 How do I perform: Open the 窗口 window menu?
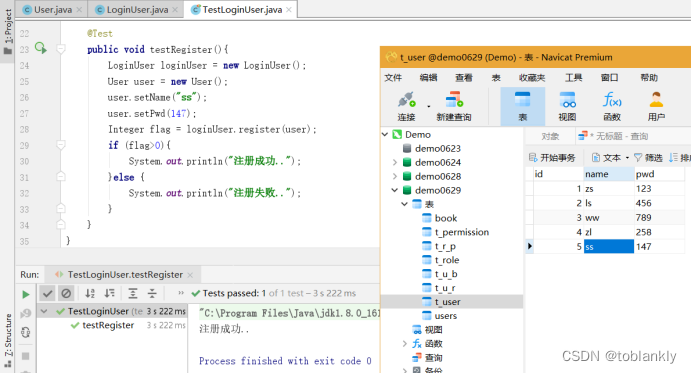(609, 78)
